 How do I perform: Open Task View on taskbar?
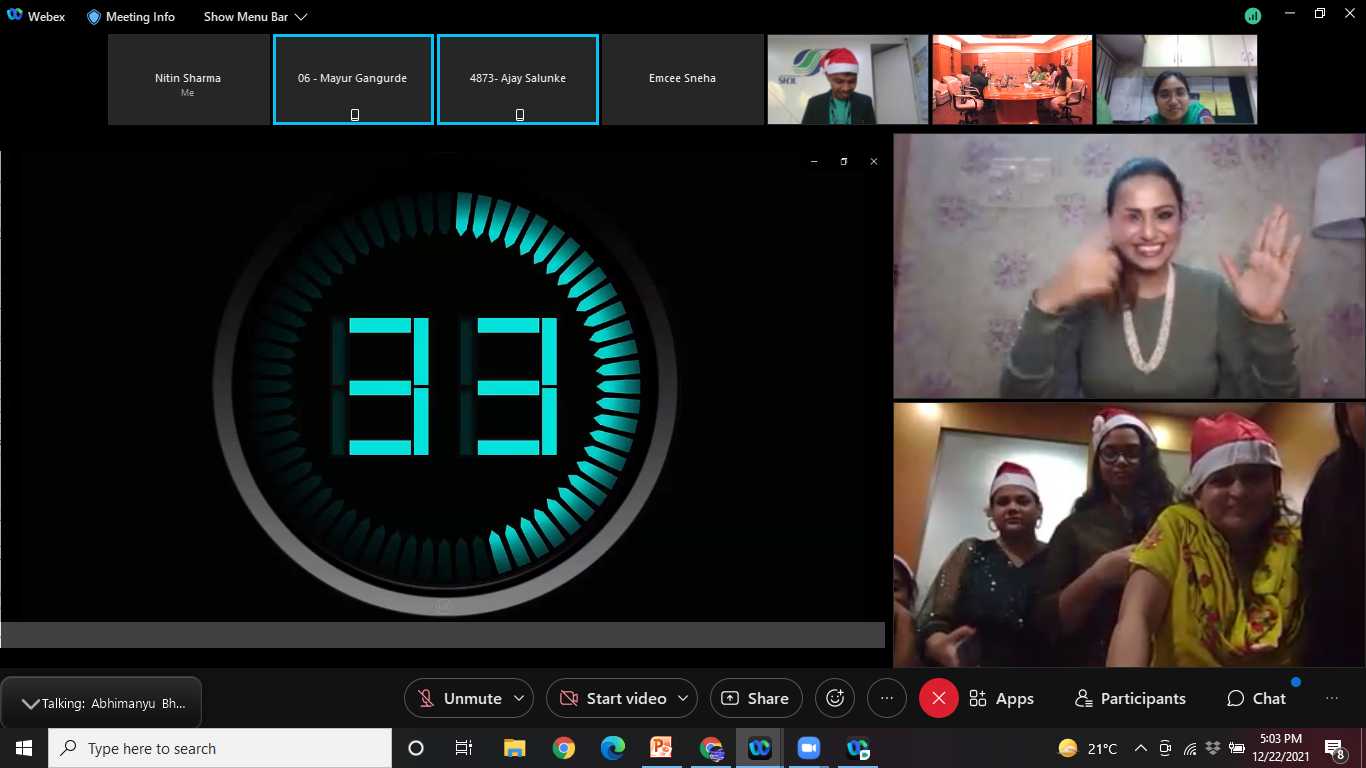tap(464, 748)
